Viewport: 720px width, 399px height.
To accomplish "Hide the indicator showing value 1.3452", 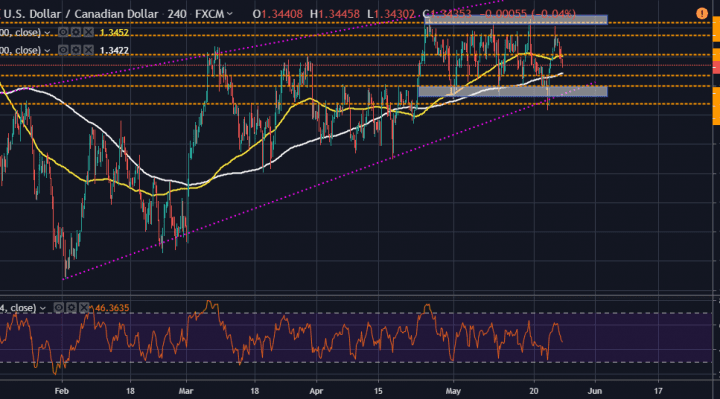I will [x=63, y=33].
